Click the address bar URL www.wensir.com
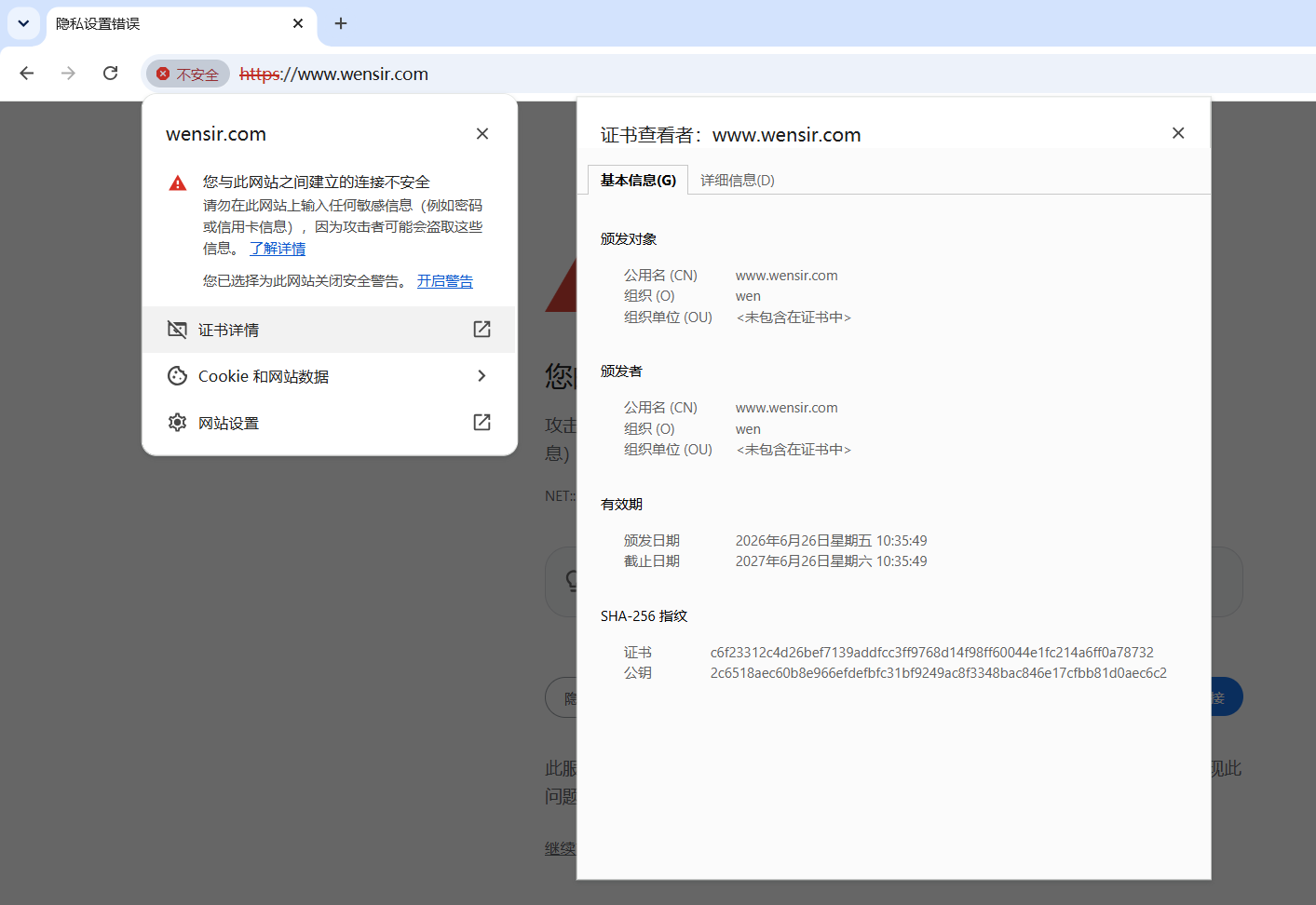 pyautogui.click(x=334, y=74)
